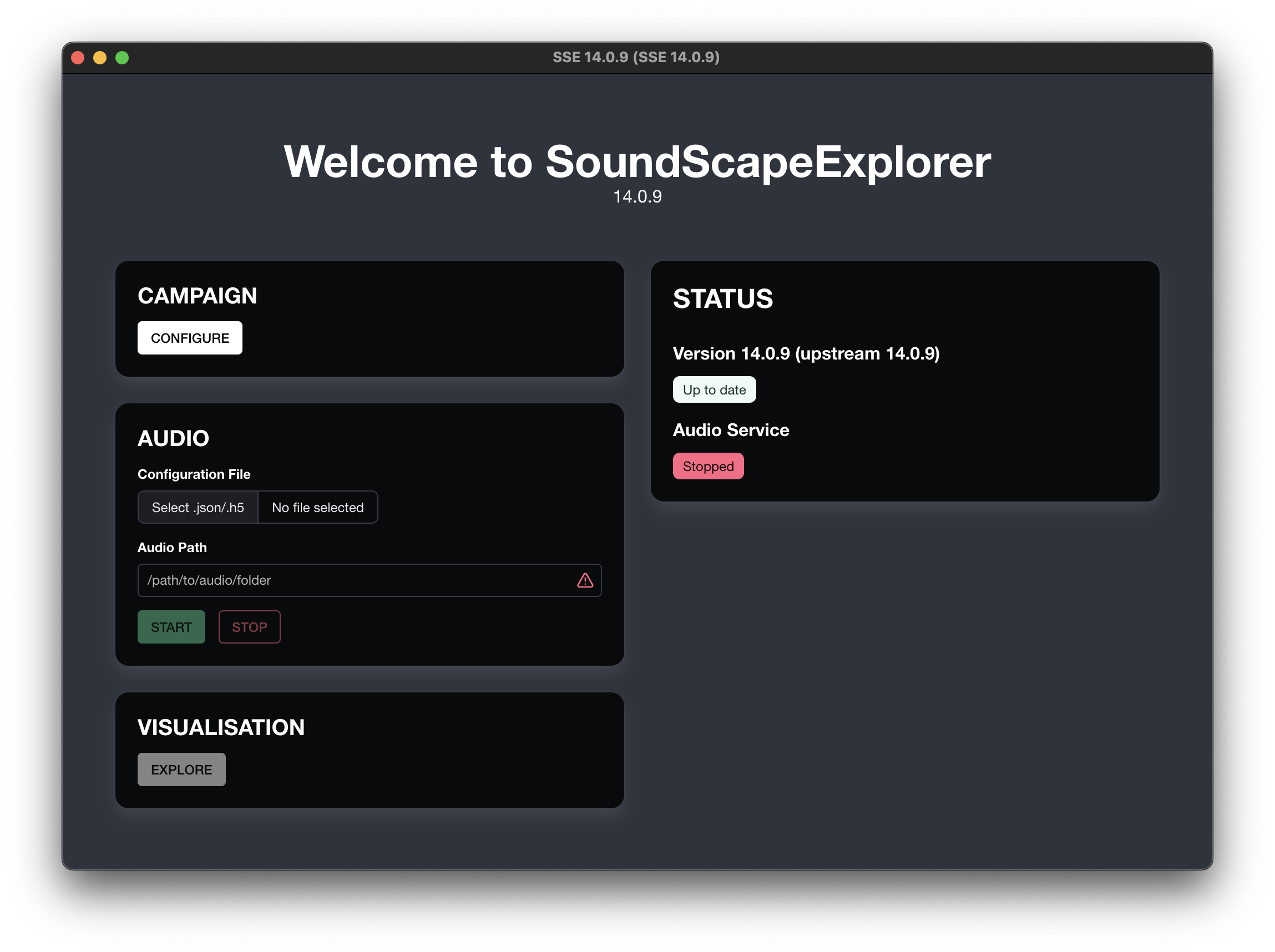1275x952 pixels.
Task: Click the SSE 14.0.9 title bar
Action: (x=636, y=57)
